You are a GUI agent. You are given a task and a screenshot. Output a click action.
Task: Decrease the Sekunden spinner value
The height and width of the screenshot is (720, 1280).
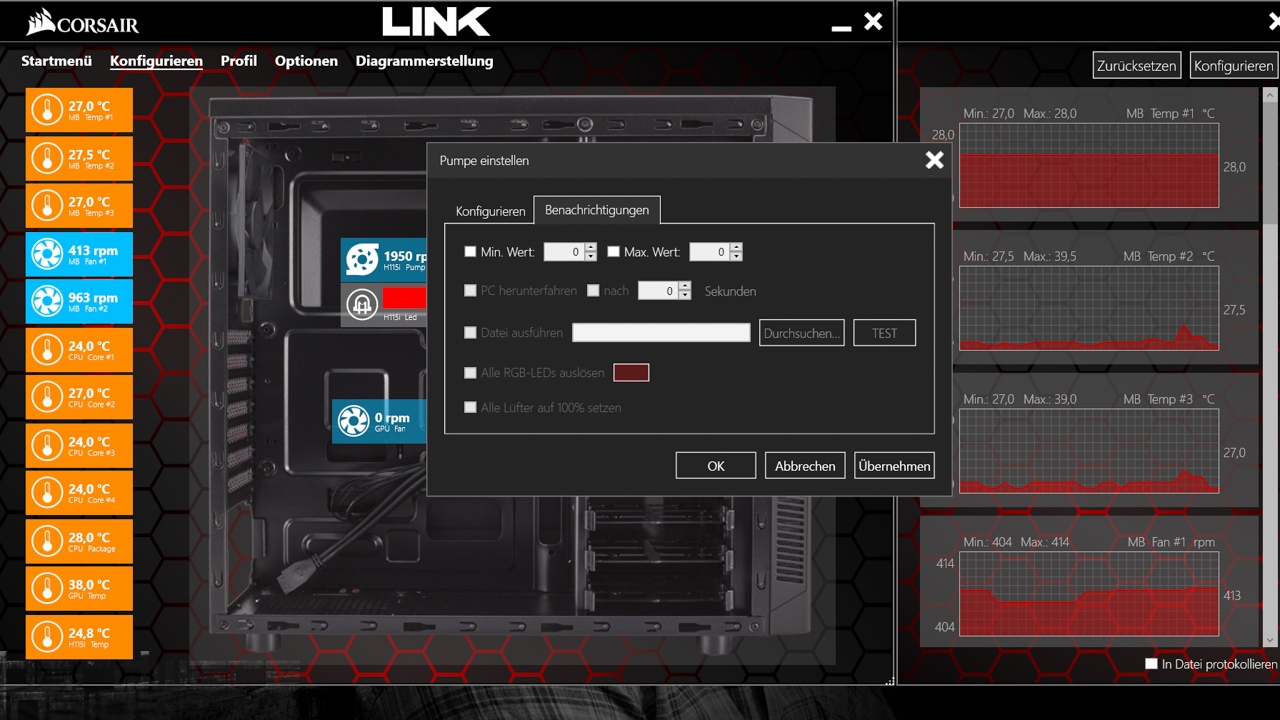tap(685, 295)
